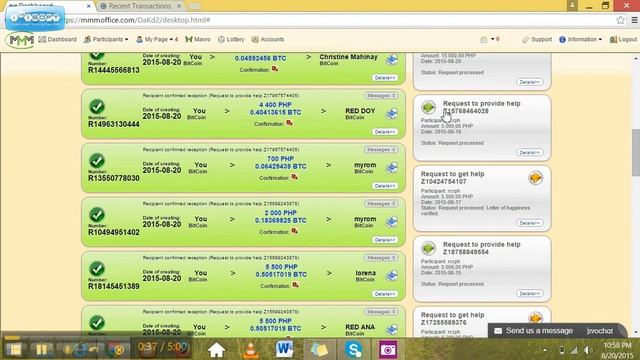Click the 0.06429439 BTC amount
Image resolution: width=640 pixels, height=360 pixels.
point(280,167)
